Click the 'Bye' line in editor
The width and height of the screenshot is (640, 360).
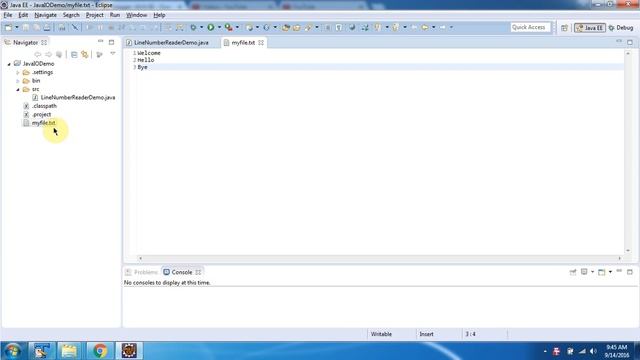(x=142, y=67)
